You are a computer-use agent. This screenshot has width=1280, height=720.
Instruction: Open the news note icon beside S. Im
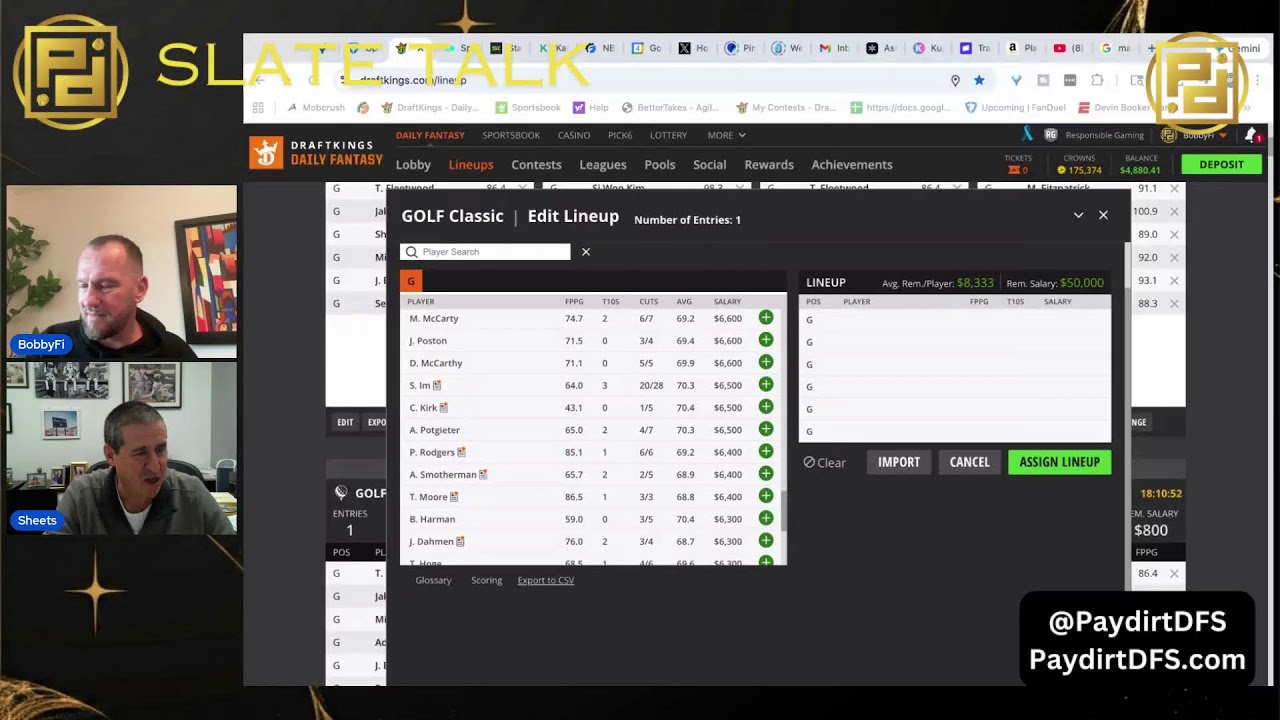coord(437,385)
